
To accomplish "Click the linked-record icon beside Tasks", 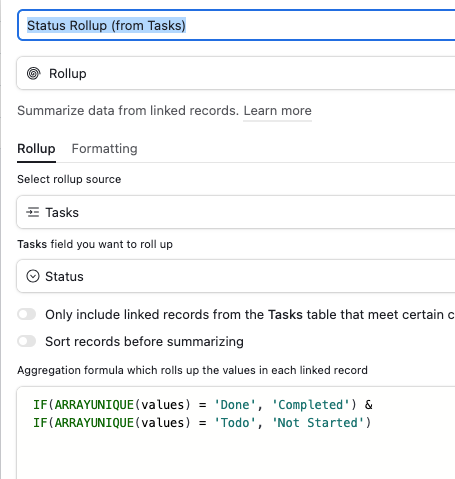I will tap(33, 212).
